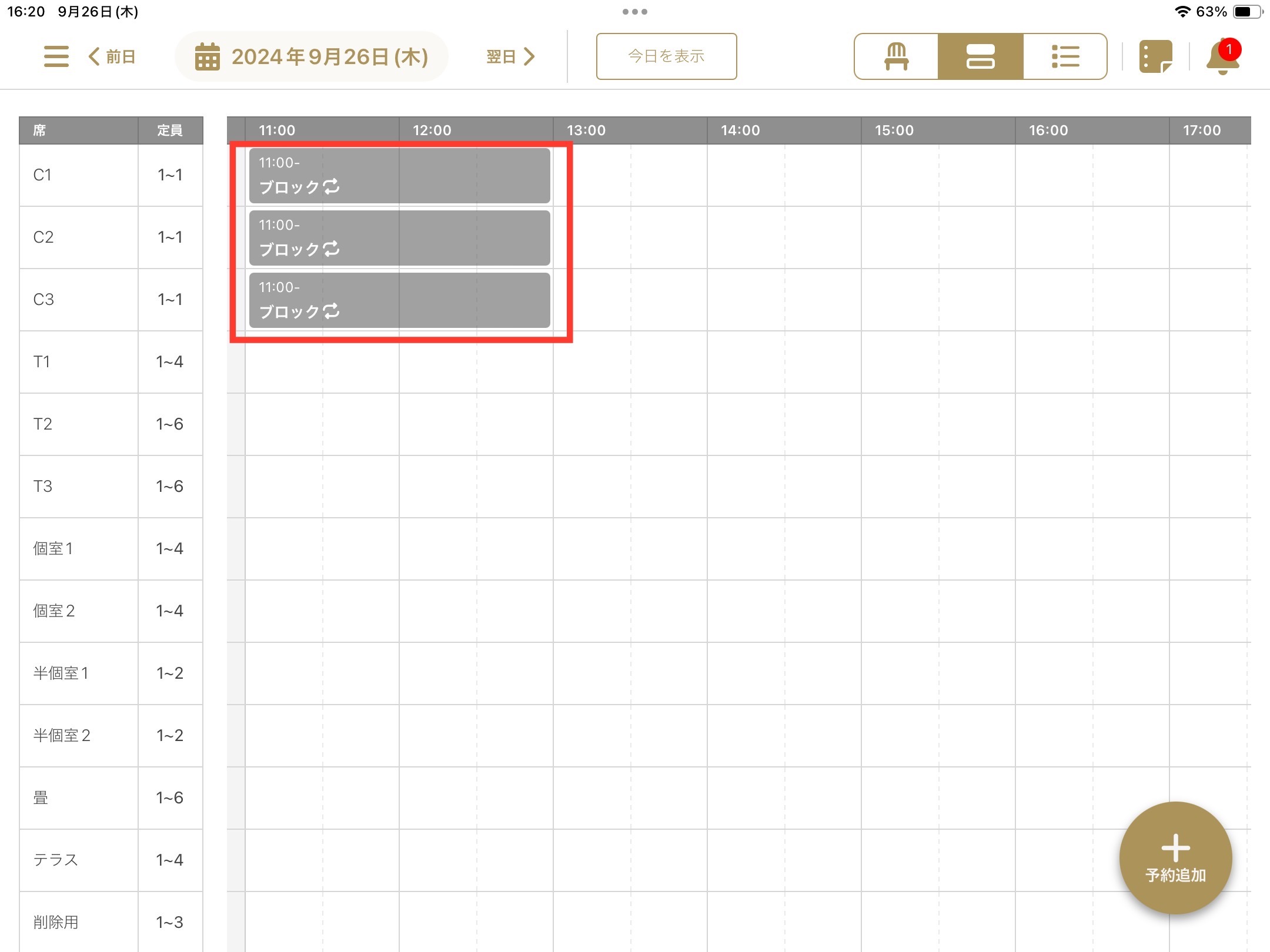Open the memo note icon
The height and width of the screenshot is (952, 1270).
[x=1155, y=57]
